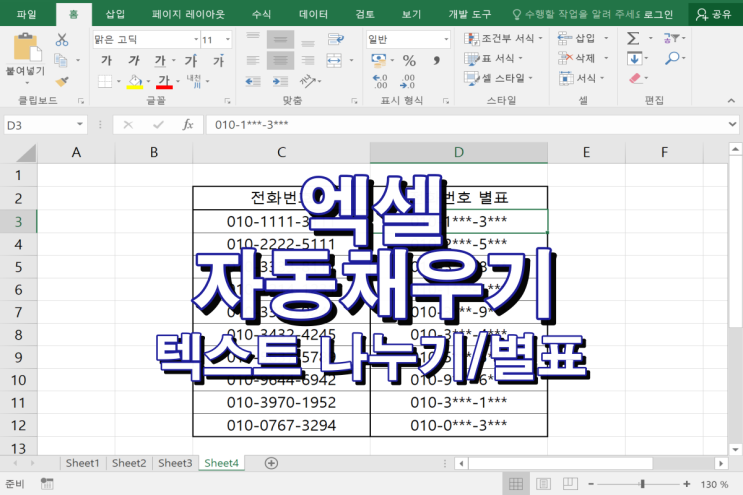Open Format as Table (표 서식)

pos(493,59)
